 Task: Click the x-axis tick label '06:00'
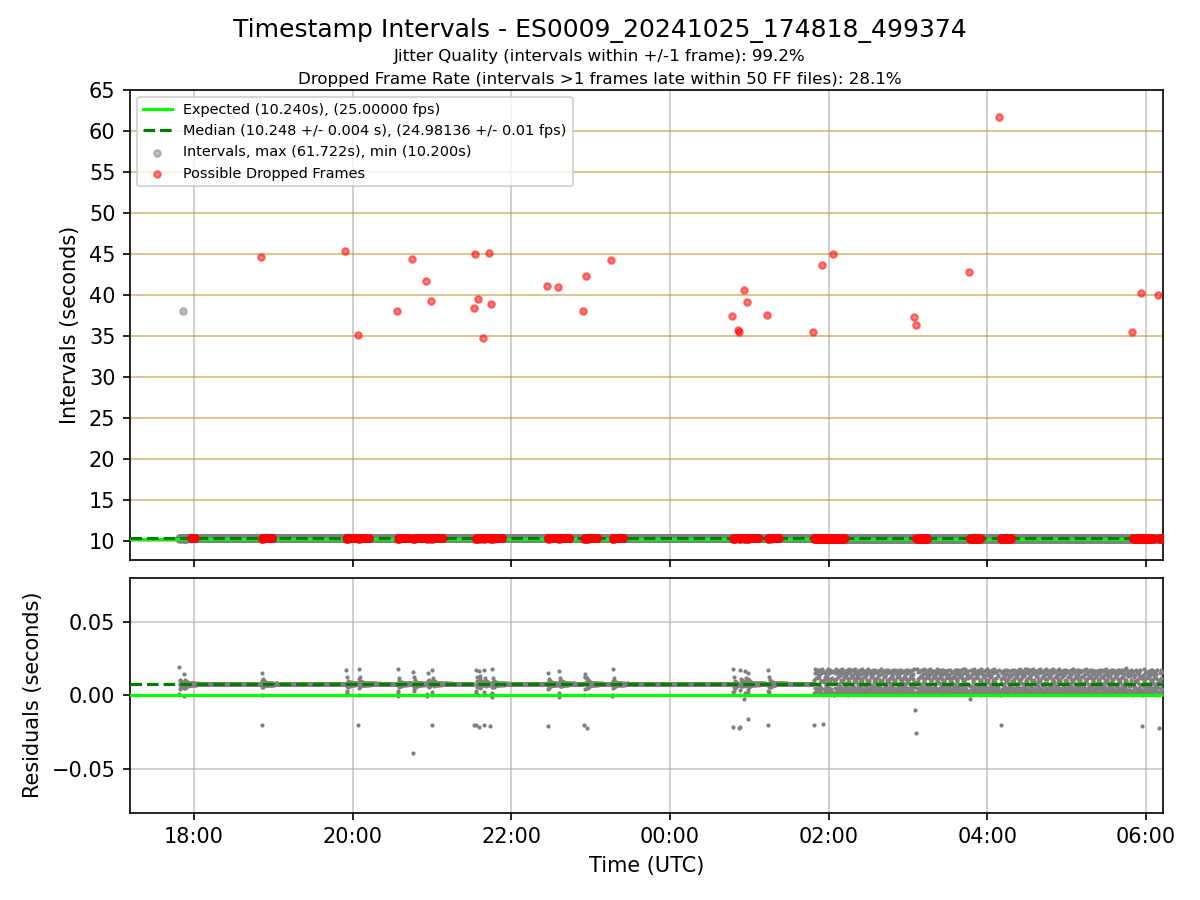point(1146,834)
